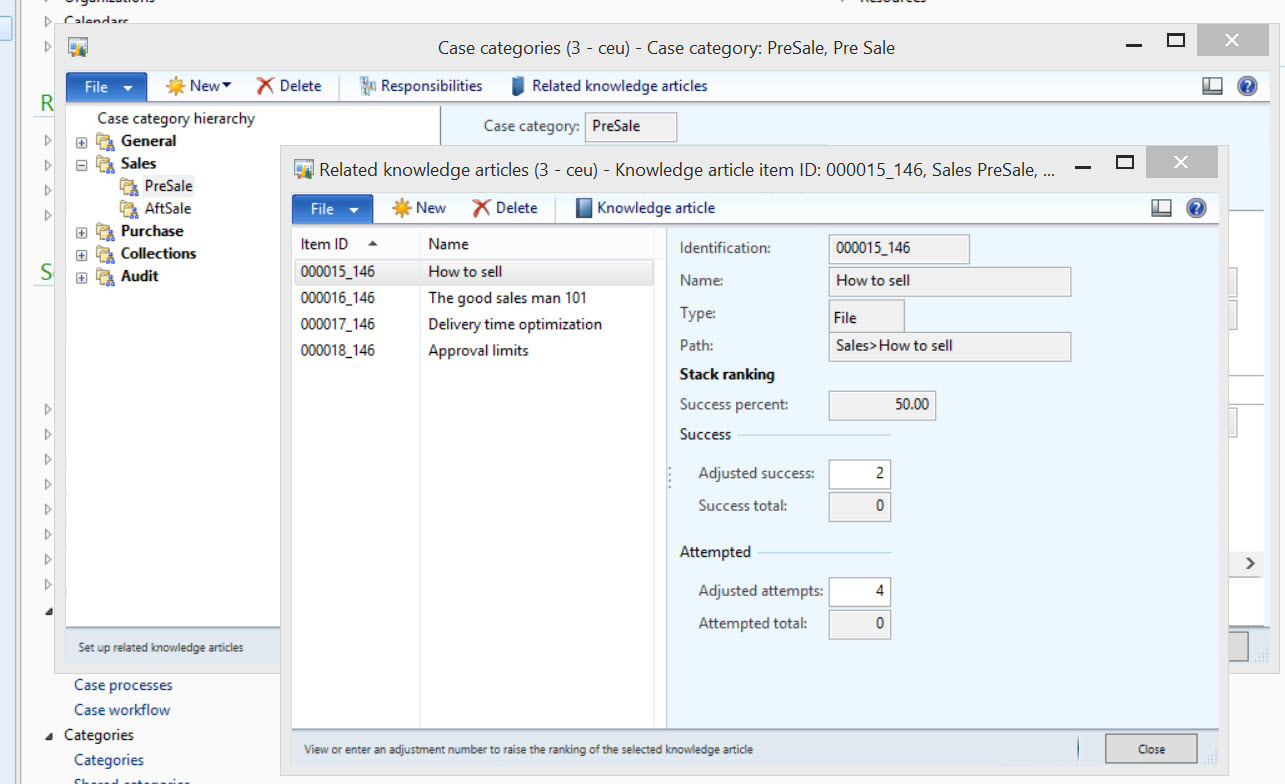Click the help icon in Related knowledge articles window
1285x784 pixels.
pos(1196,208)
